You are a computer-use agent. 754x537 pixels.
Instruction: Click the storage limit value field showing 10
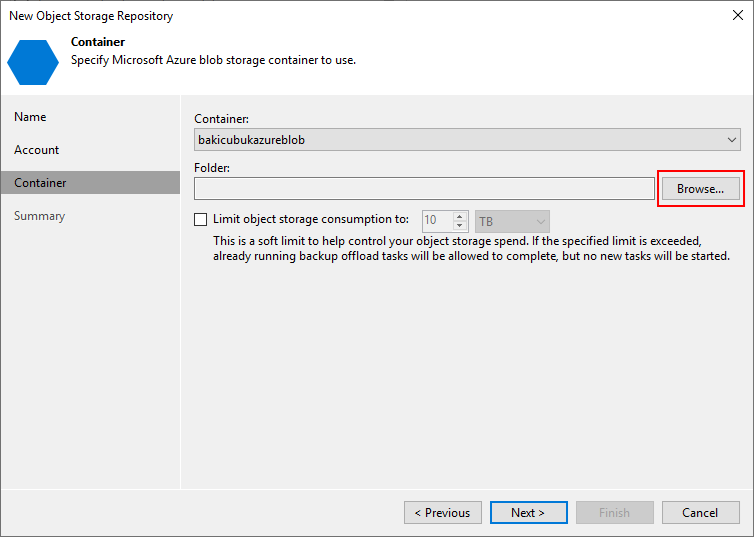[x=436, y=221]
